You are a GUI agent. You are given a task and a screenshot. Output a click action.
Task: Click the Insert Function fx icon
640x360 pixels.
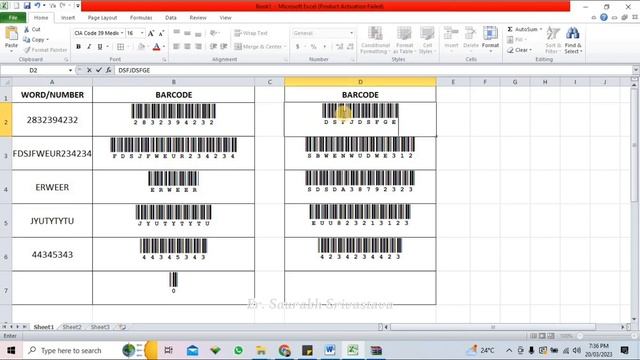(109, 70)
